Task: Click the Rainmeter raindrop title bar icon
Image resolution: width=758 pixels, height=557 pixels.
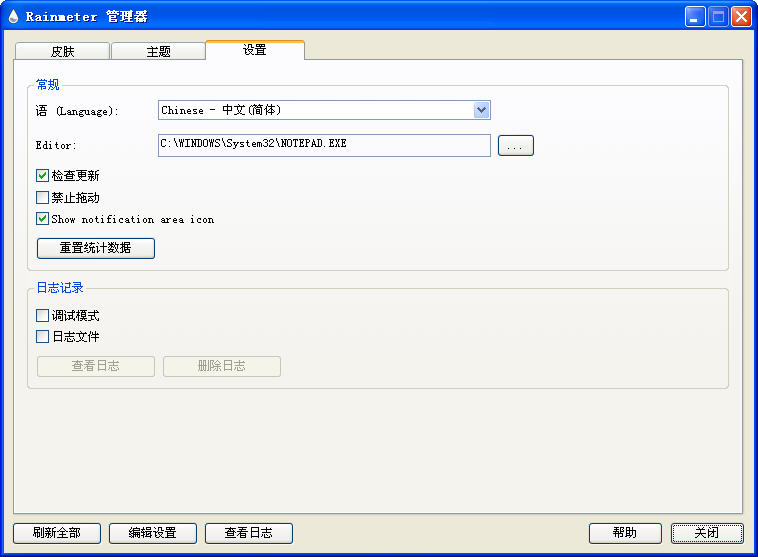Action: [13, 16]
